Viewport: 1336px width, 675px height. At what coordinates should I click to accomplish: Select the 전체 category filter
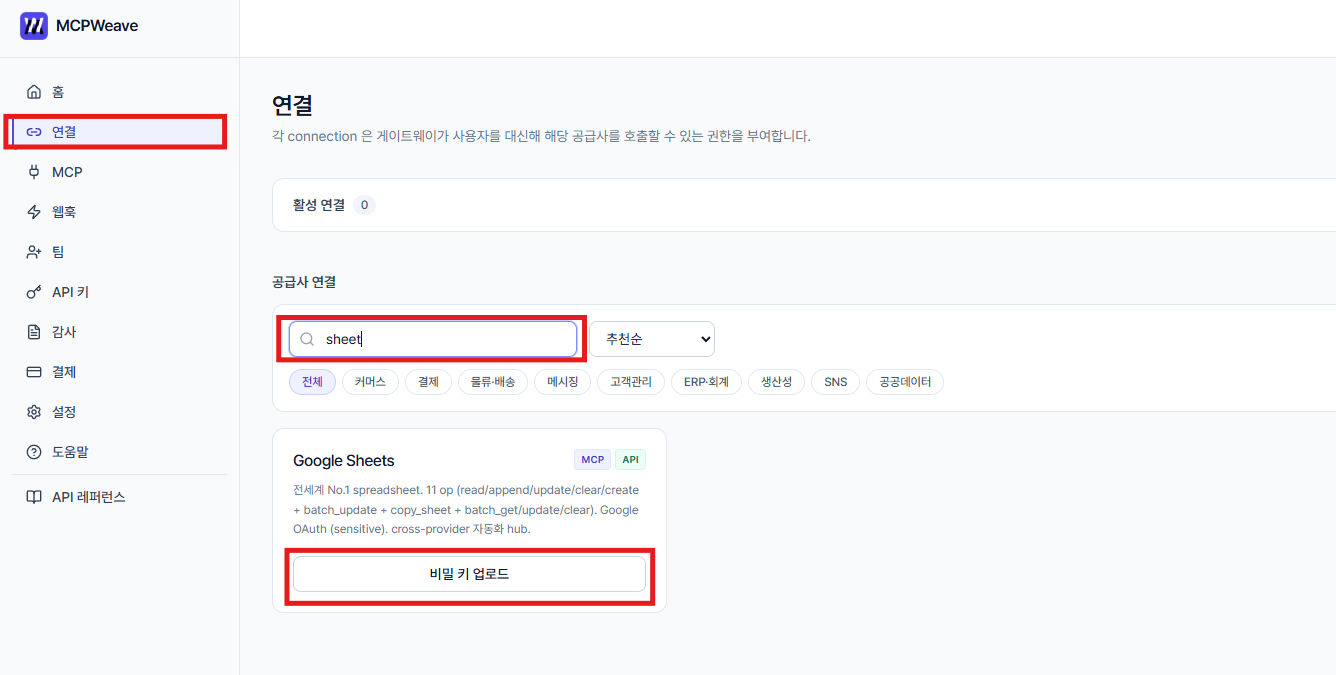[312, 382]
